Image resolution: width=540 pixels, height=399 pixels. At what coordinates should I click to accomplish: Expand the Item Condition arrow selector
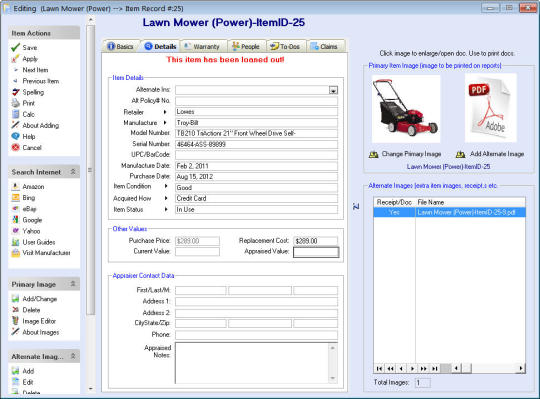tap(166, 186)
